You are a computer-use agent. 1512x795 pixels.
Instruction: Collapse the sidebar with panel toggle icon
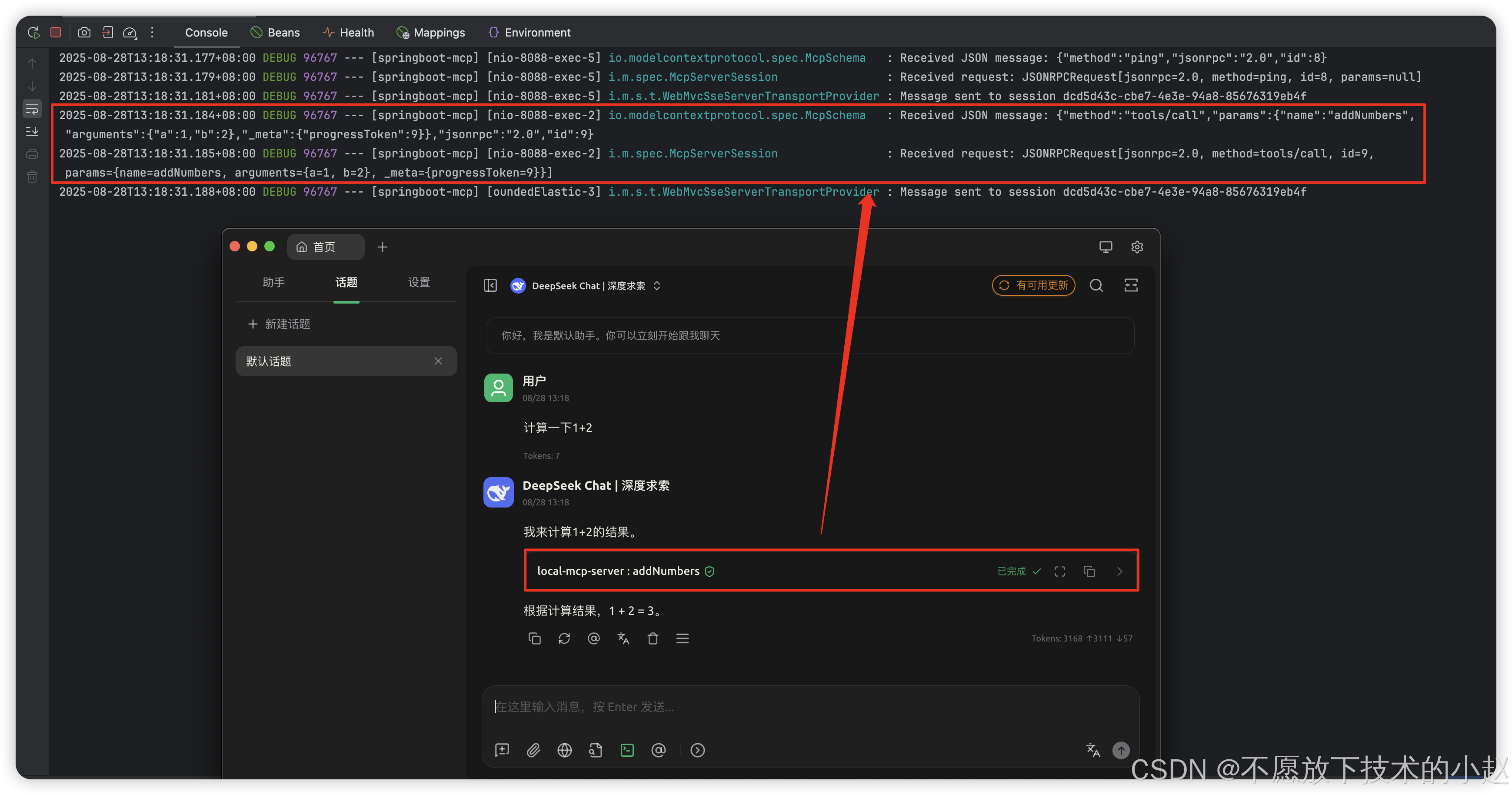coord(490,285)
